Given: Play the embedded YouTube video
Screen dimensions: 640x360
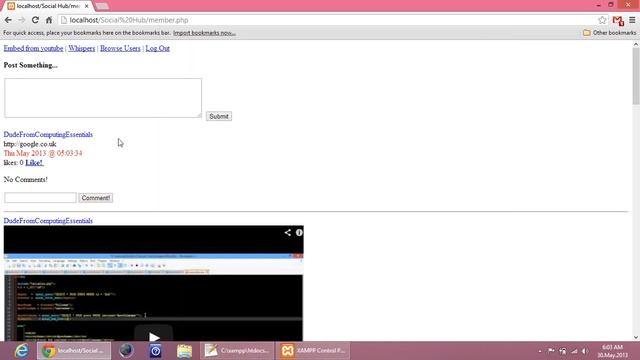Looking at the screenshot, I should 153,337.
